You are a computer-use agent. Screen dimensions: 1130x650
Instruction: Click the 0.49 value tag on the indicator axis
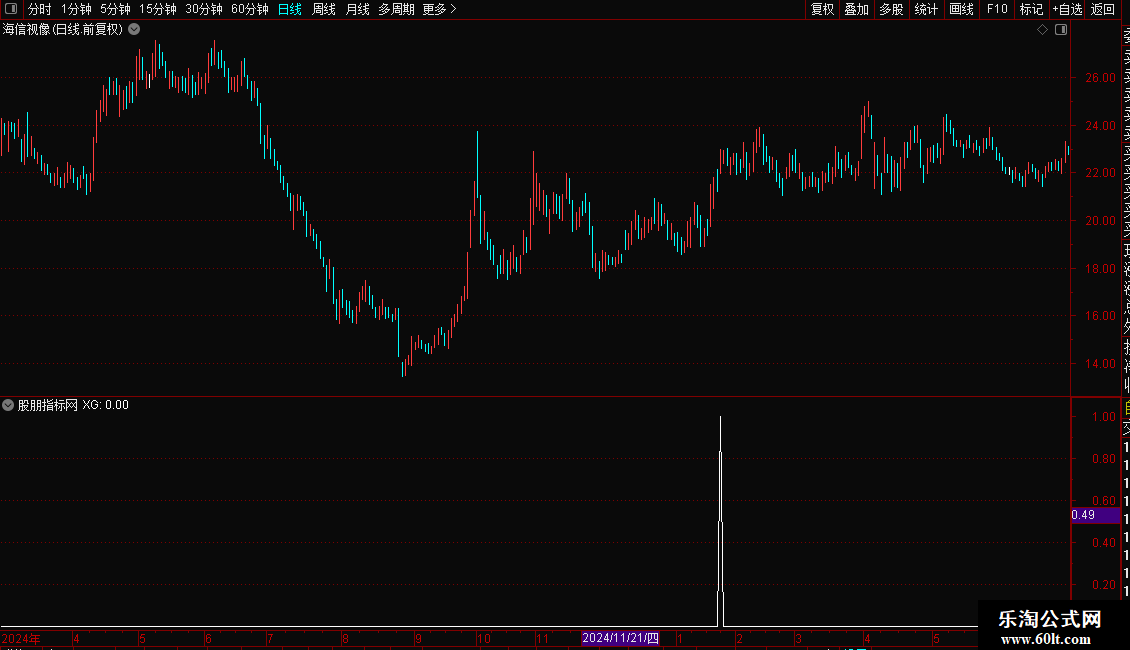click(1095, 515)
